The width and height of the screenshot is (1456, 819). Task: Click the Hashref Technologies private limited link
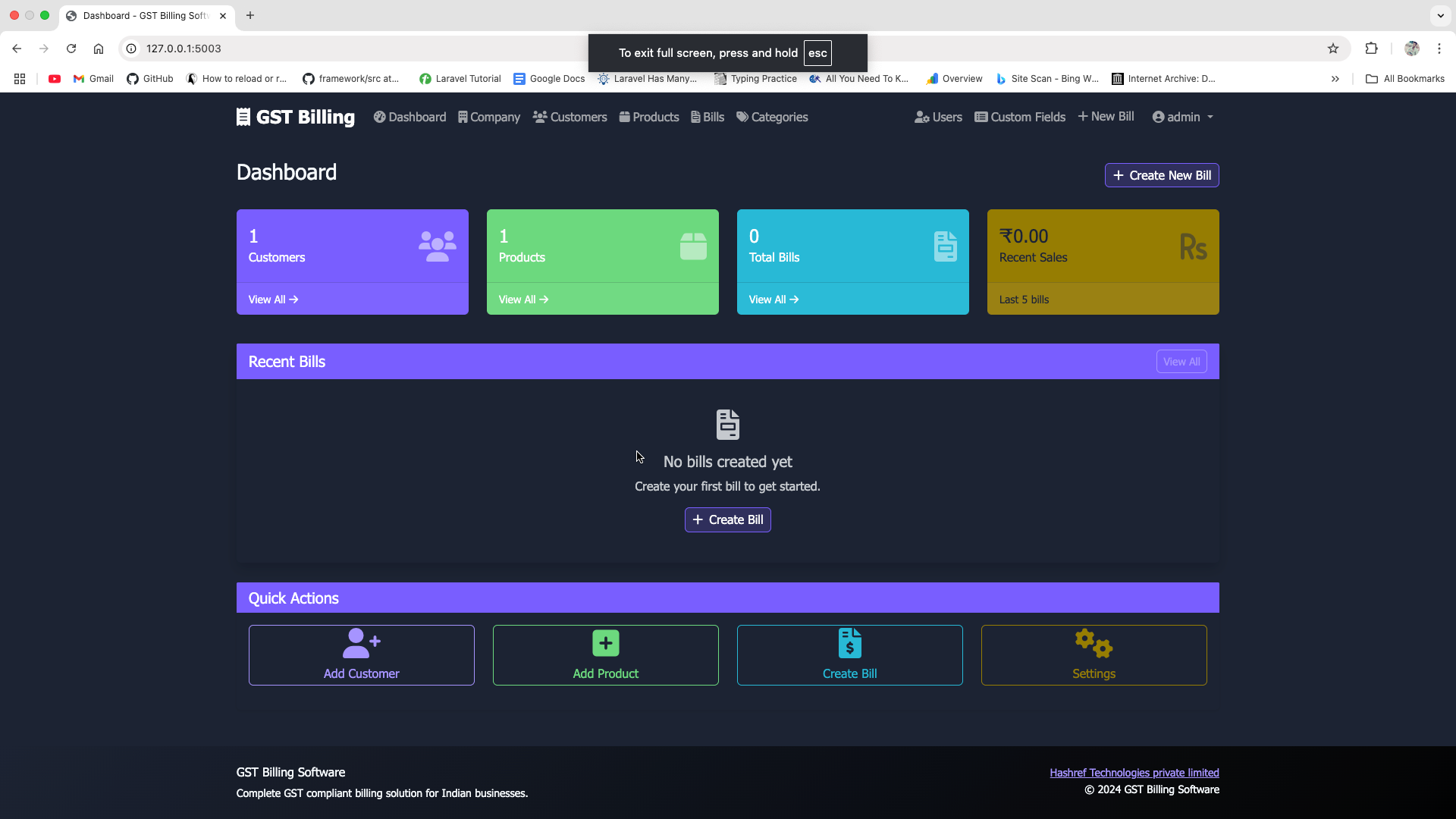click(1134, 773)
